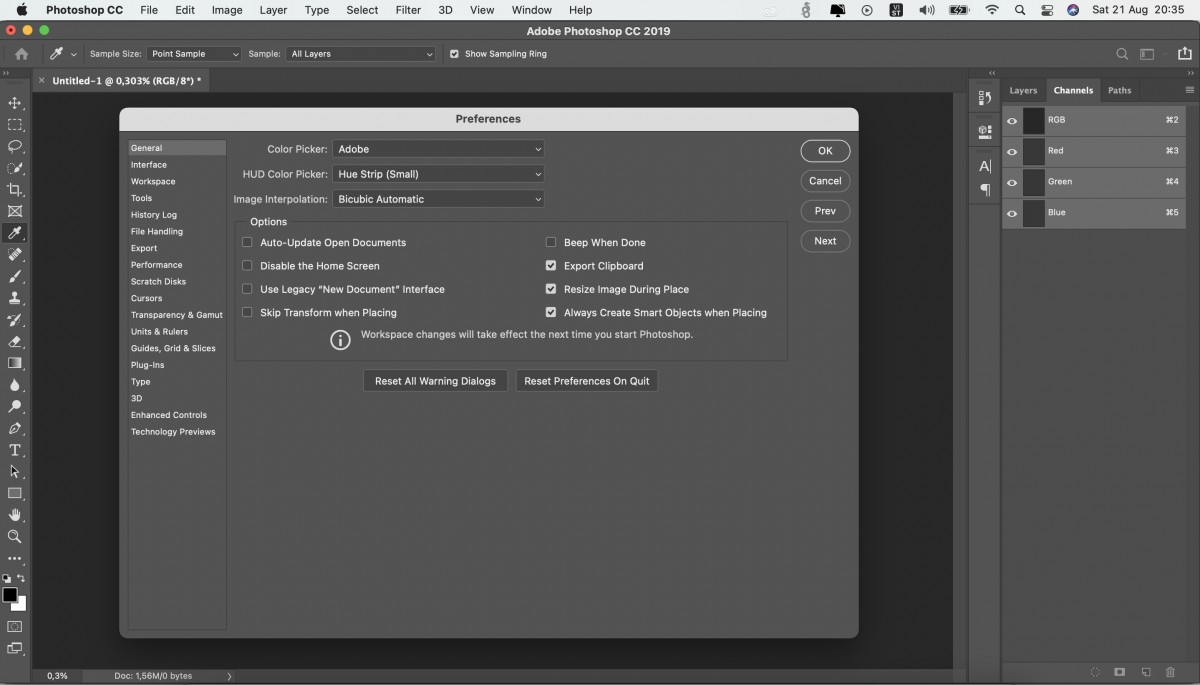Switch to the Paths tab
Screen dimensions: 1200x685
coord(1120,90)
